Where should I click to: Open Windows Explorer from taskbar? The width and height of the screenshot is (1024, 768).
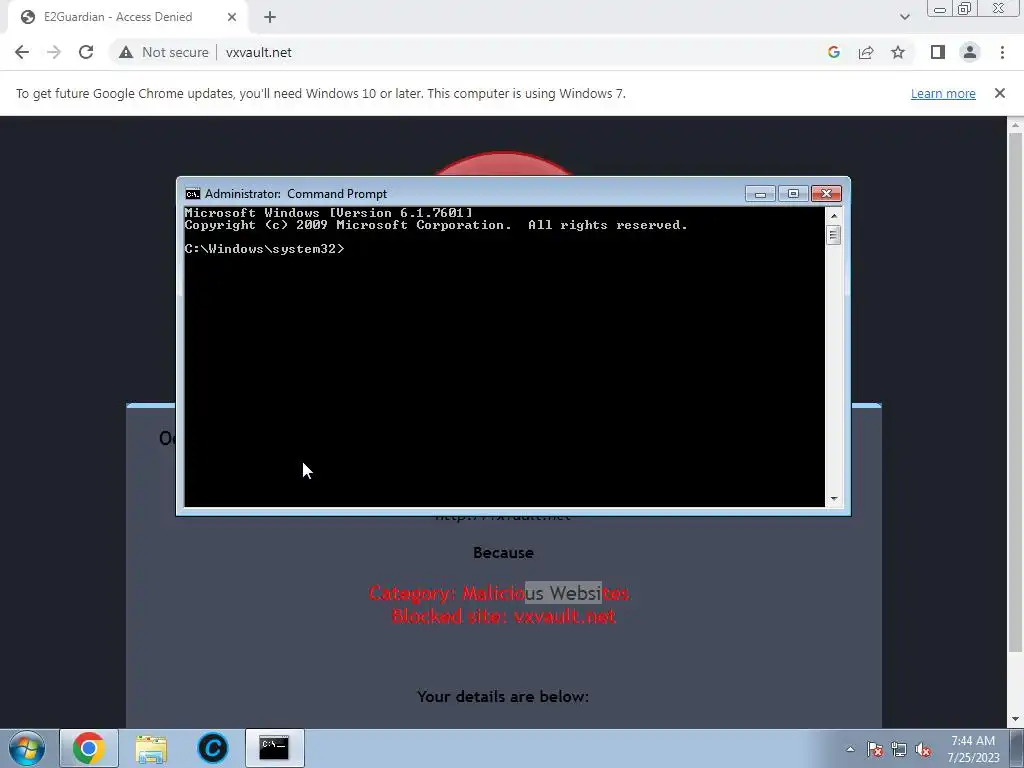[151, 748]
